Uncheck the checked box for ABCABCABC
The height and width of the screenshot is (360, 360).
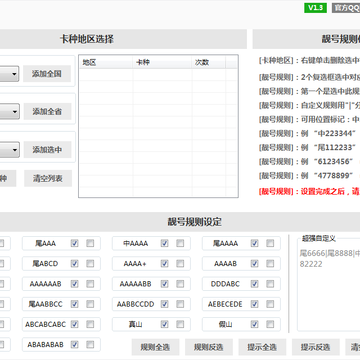pos(74,324)
